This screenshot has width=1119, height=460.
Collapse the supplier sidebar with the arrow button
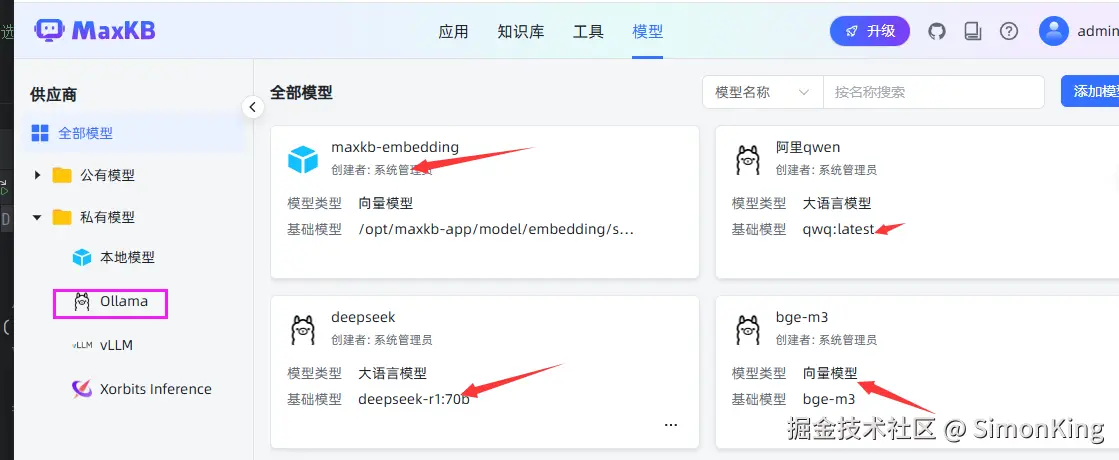click(253, 107)
